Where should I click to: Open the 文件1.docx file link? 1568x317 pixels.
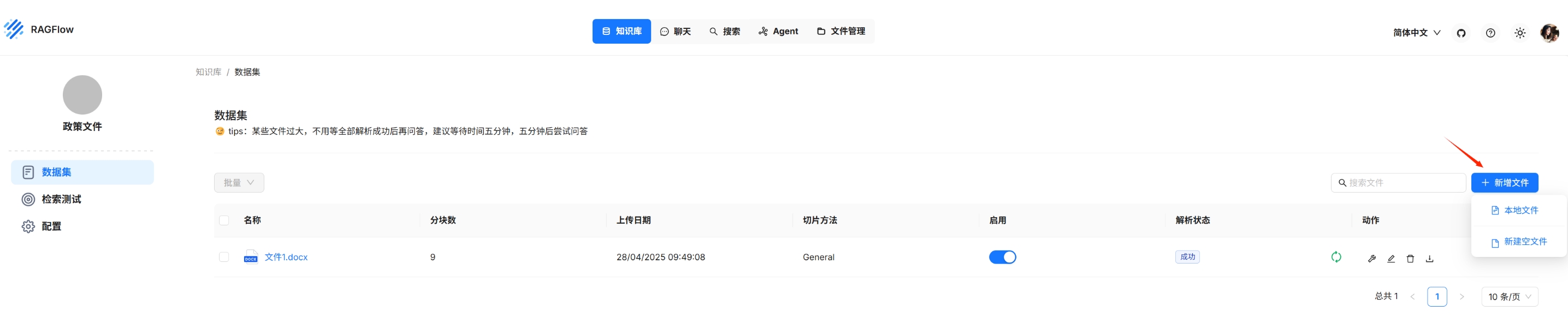pyautogui.click(x=286, y=258)
